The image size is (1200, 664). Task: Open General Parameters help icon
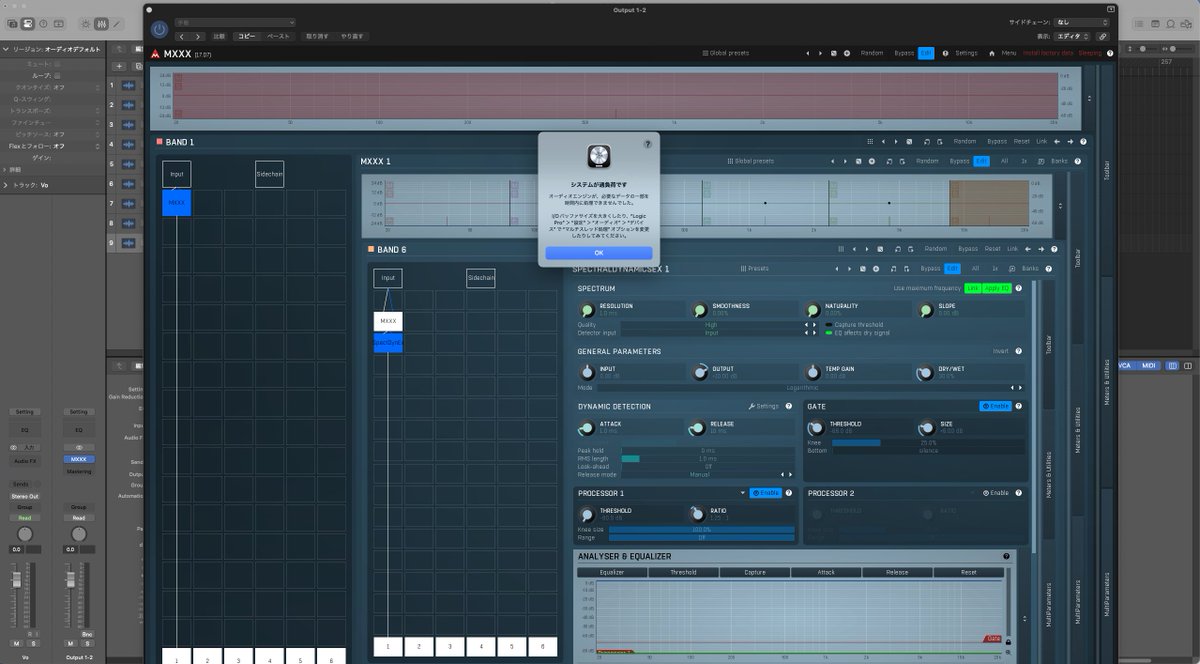[x=1018, y=351]
